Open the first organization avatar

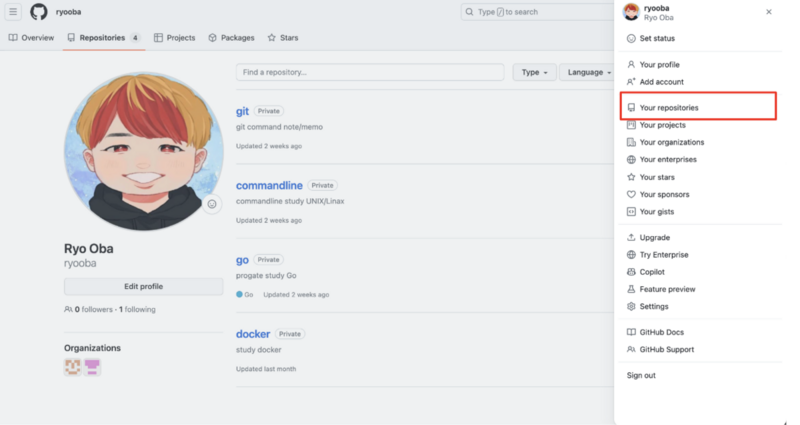click(72, 367)
